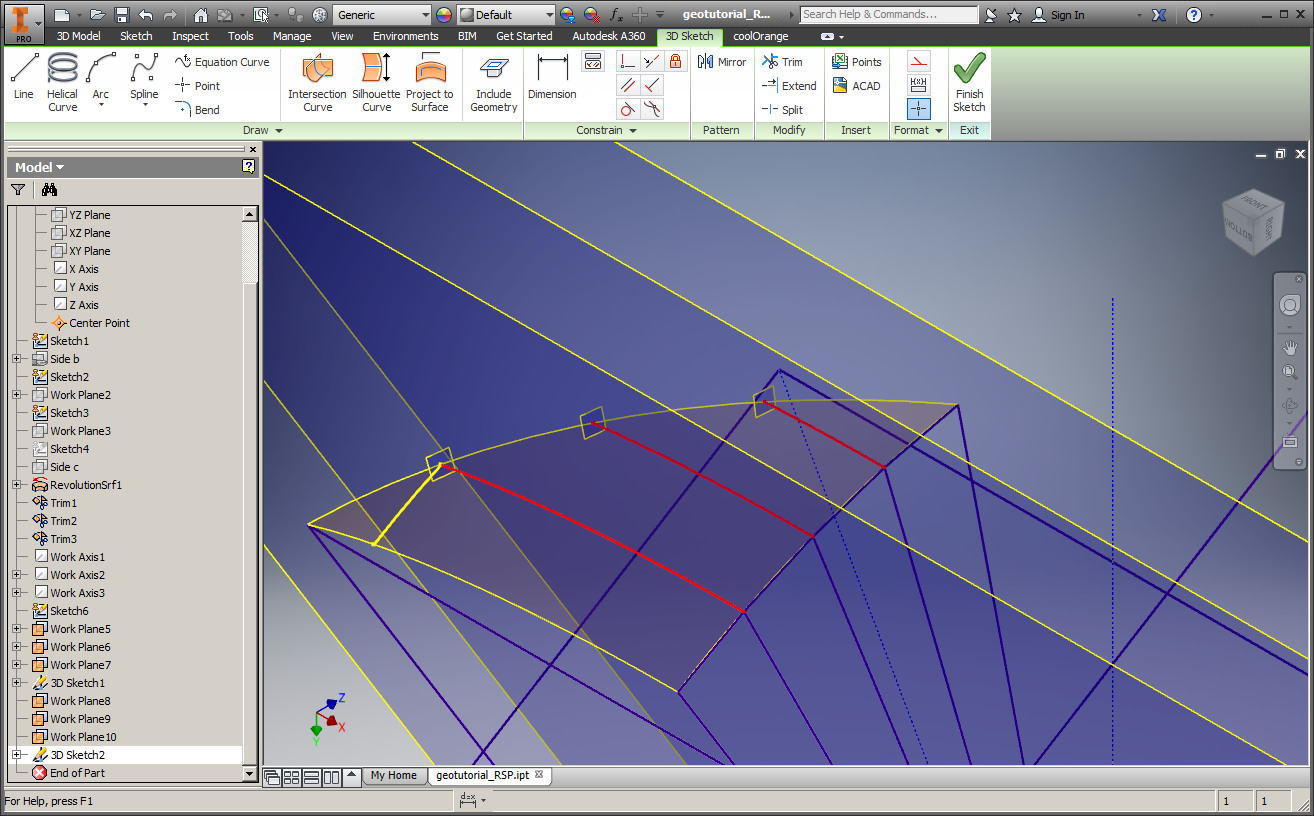Screen dimensions: 1314x816
Task: Select the Split tool
Action: pyautogui.click(x=782, y=110)
